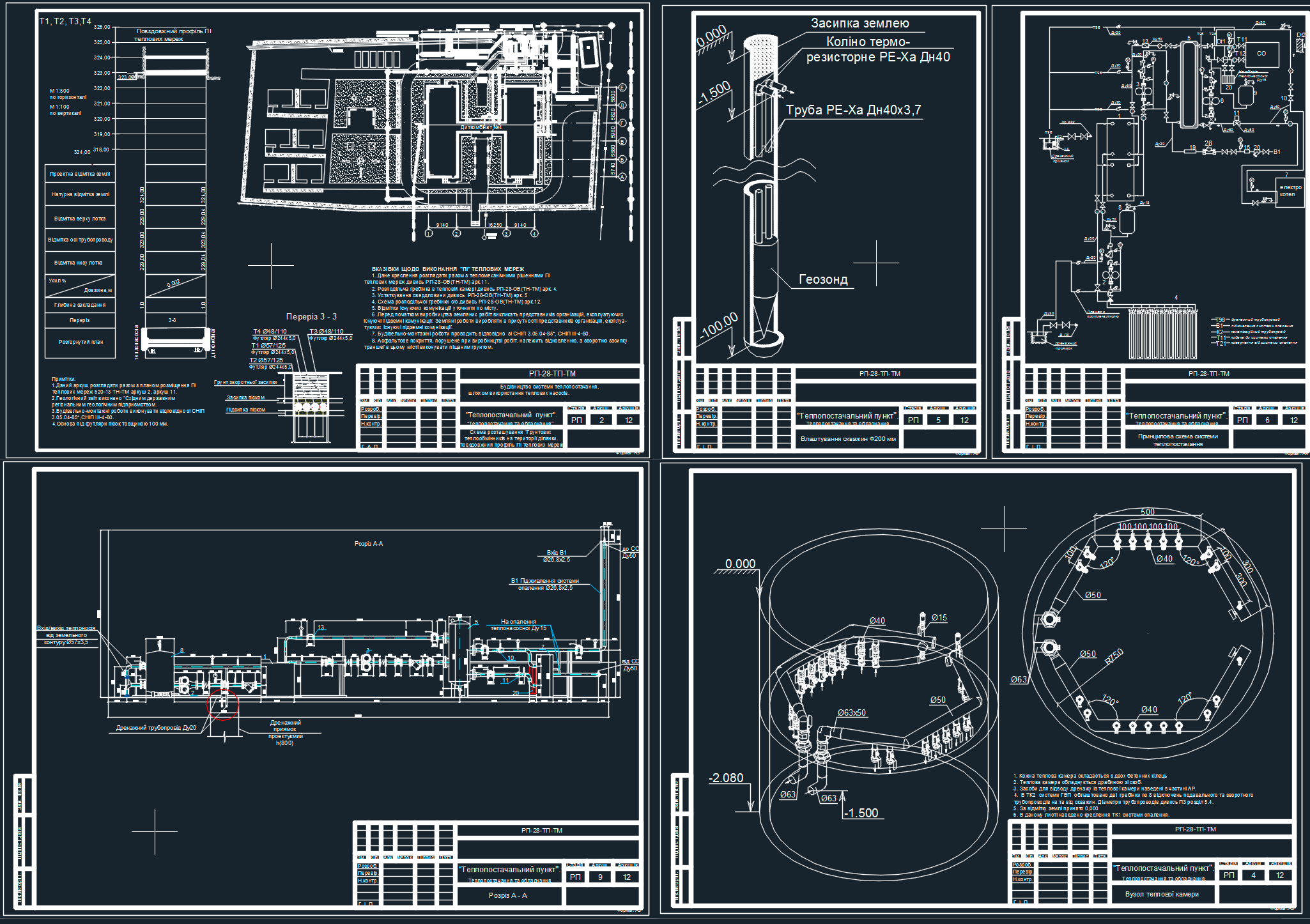Select the '-2.080' elevation mark
The height and width of the screenshot is (924, 1310).
[x=726, y=778]
